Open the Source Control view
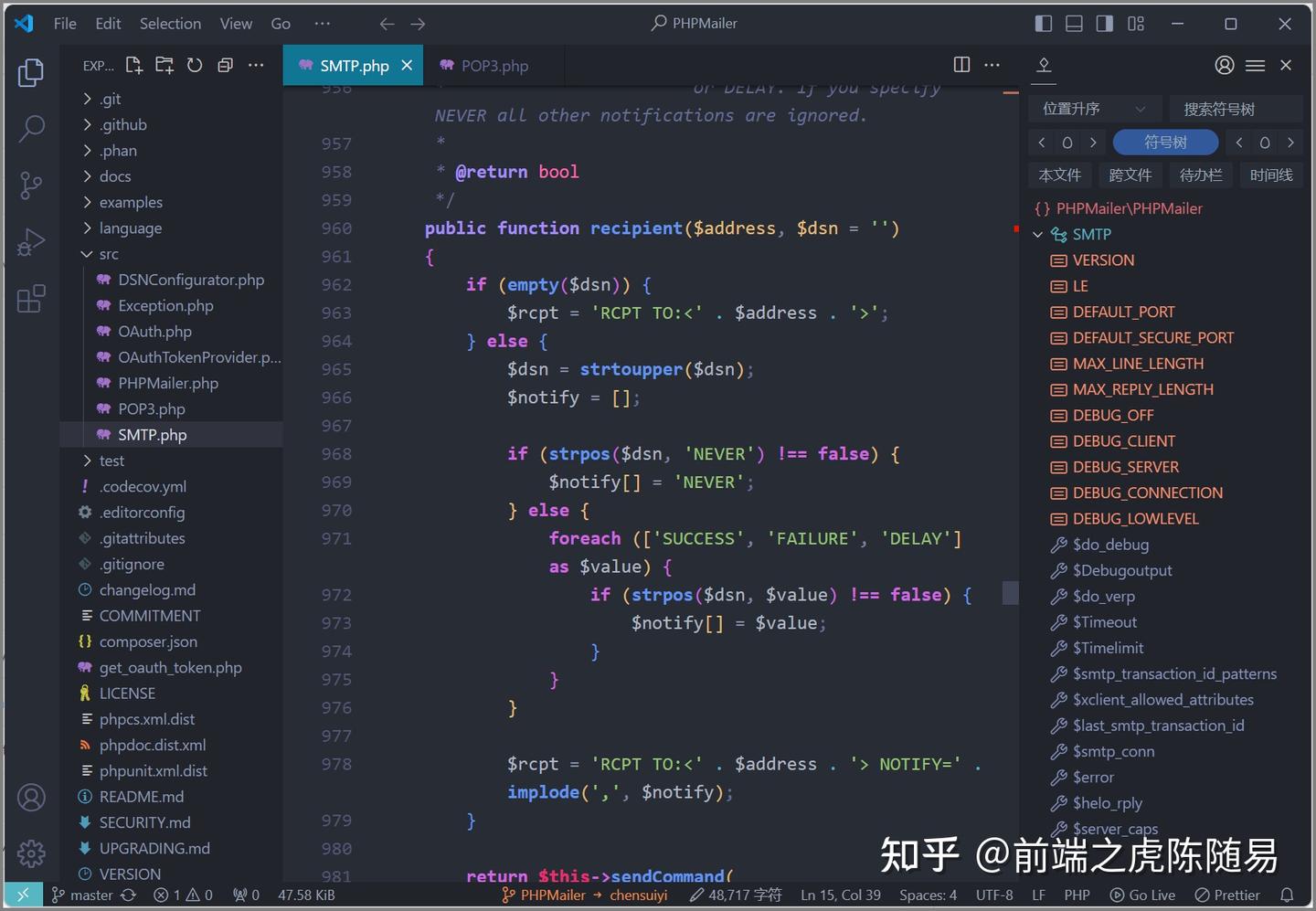The width and height of the screenshot is (1316, 911). pos(32,185)
